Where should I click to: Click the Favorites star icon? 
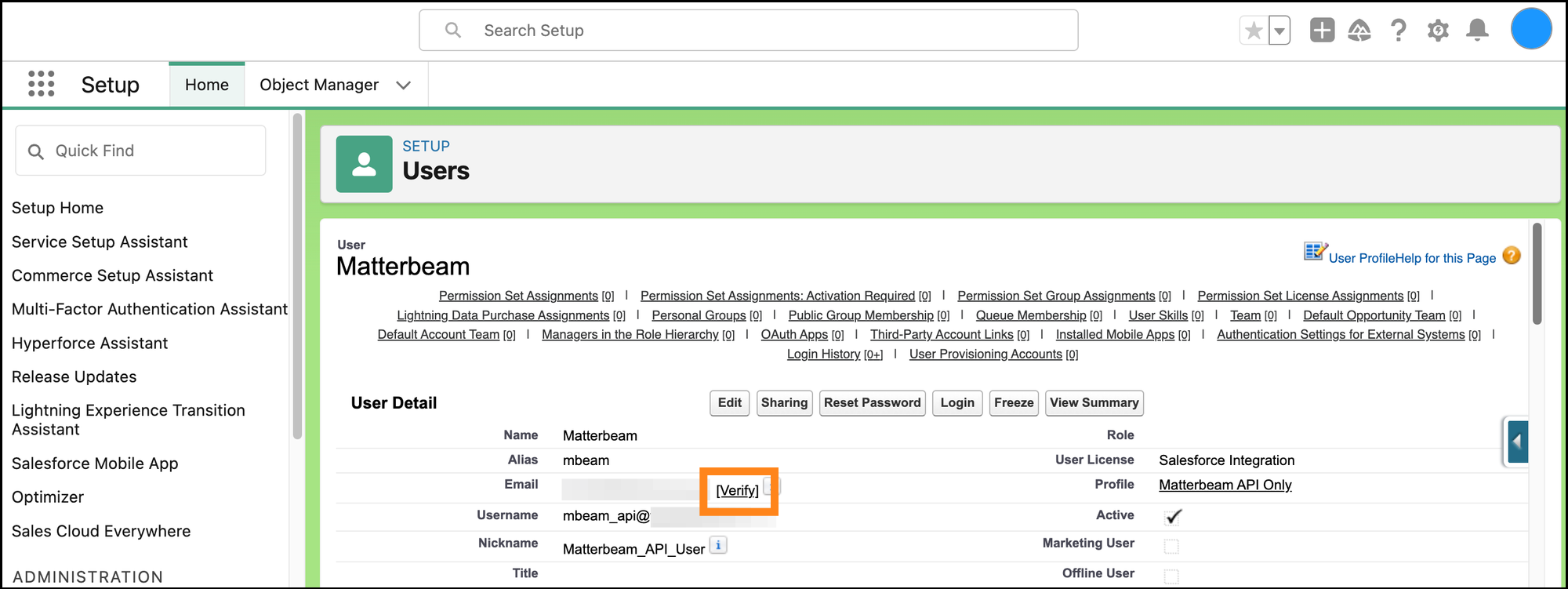pos(1254,31)
